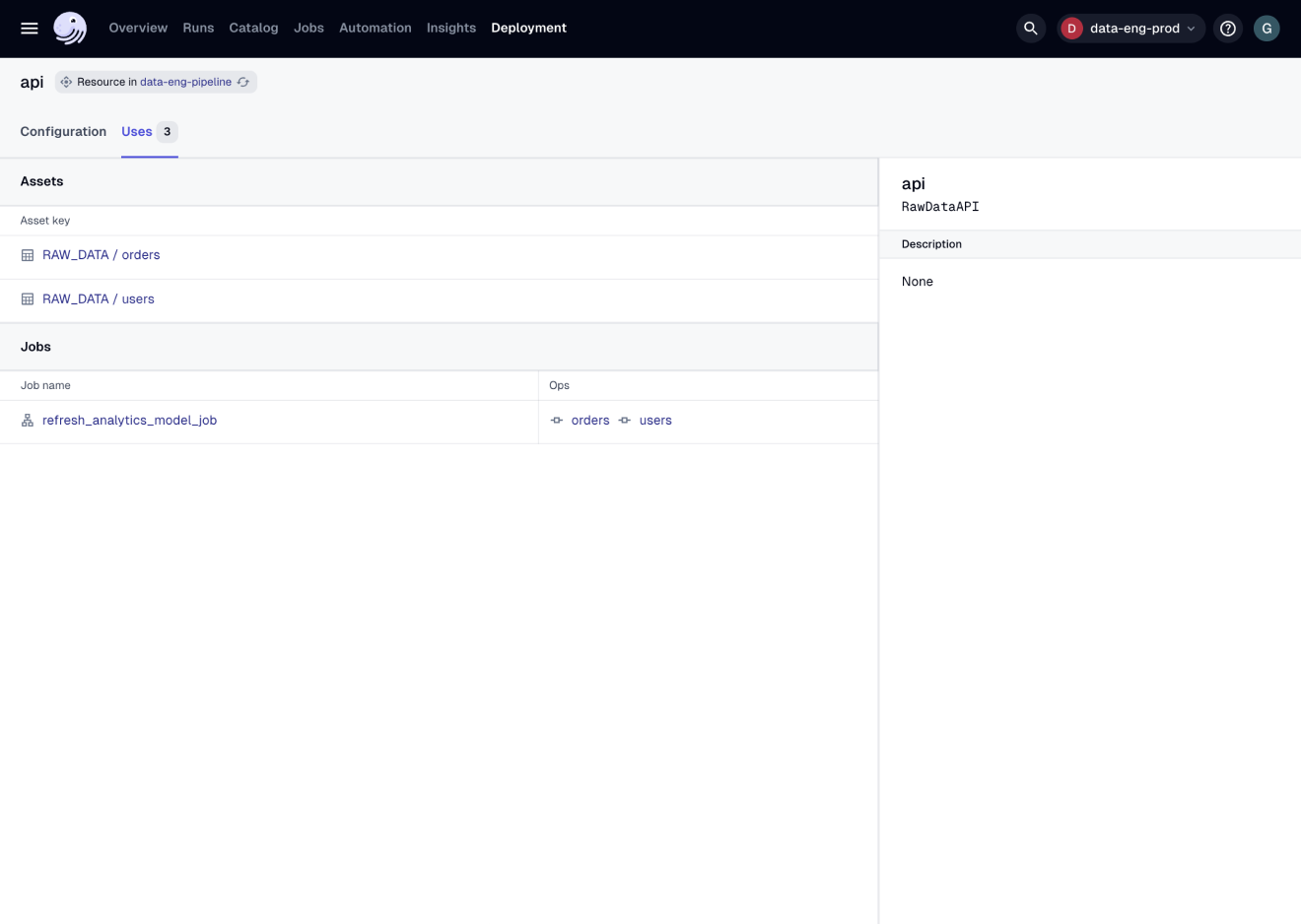Click the Dagster octopus logo
The image size is (1301, 924).
coord(69,28)
